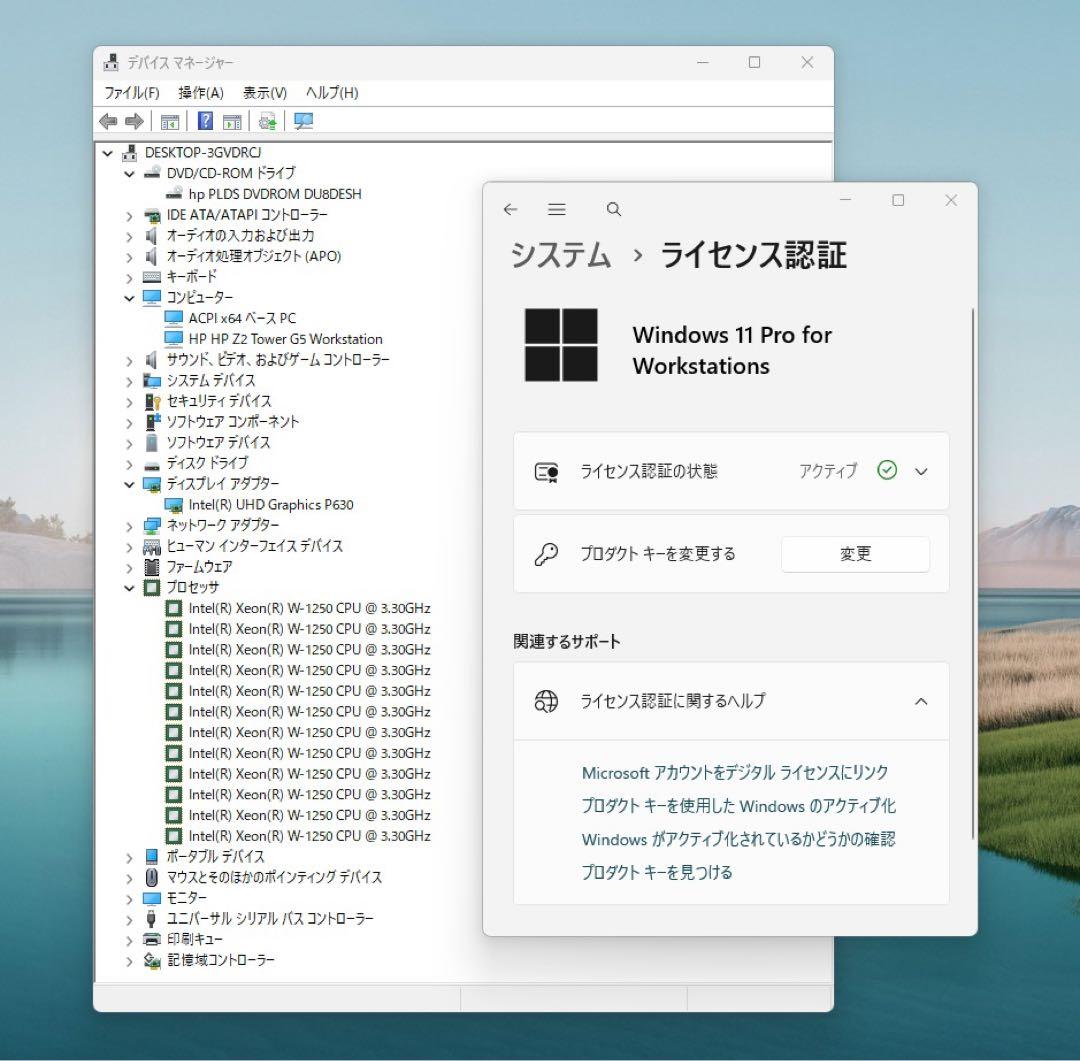Screen dimensions: 1080x1061
Task: Expand the ネットワーク アダプター category
Action: coord(129,526)
